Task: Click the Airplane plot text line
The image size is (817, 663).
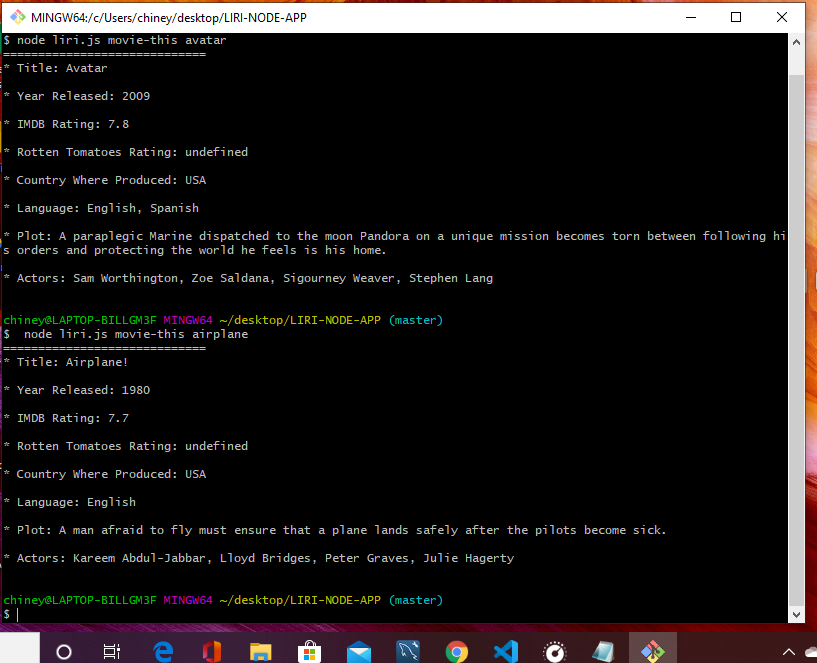Action: (335, 530)
